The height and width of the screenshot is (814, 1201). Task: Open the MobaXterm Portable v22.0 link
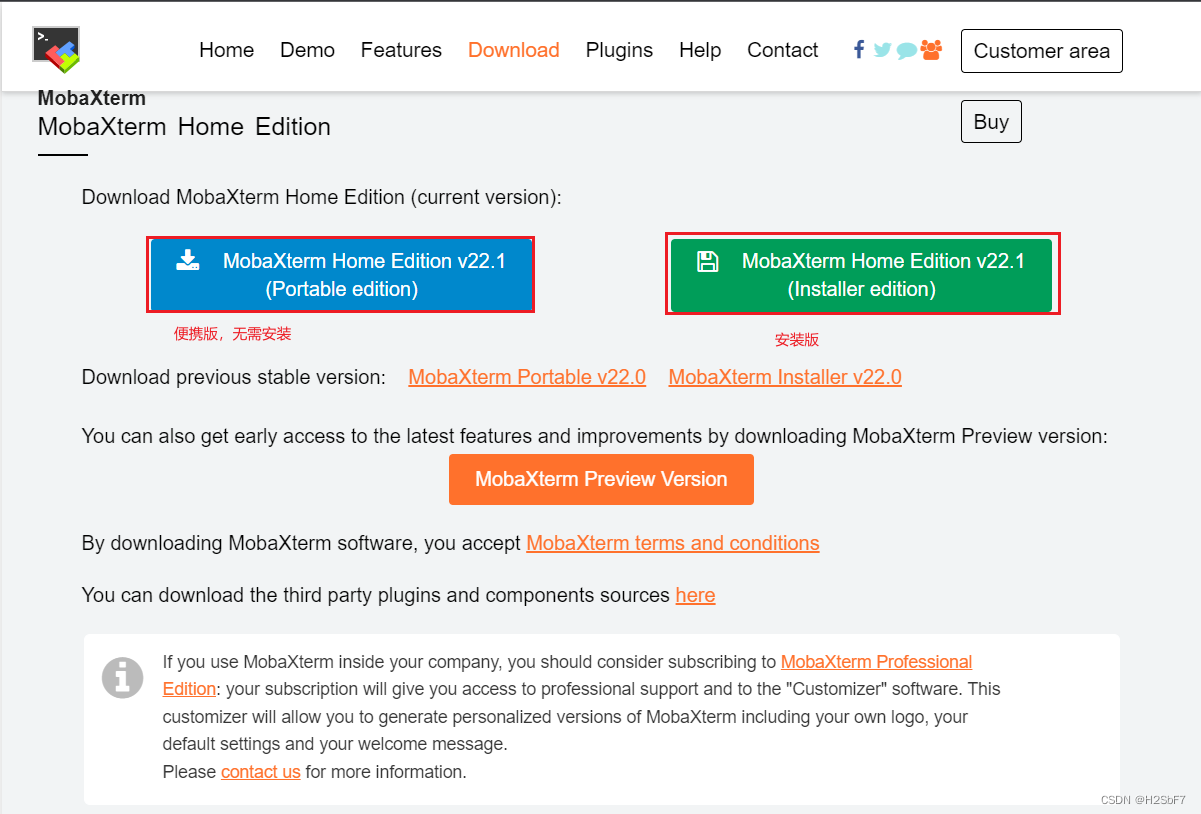tap(527, 377)
